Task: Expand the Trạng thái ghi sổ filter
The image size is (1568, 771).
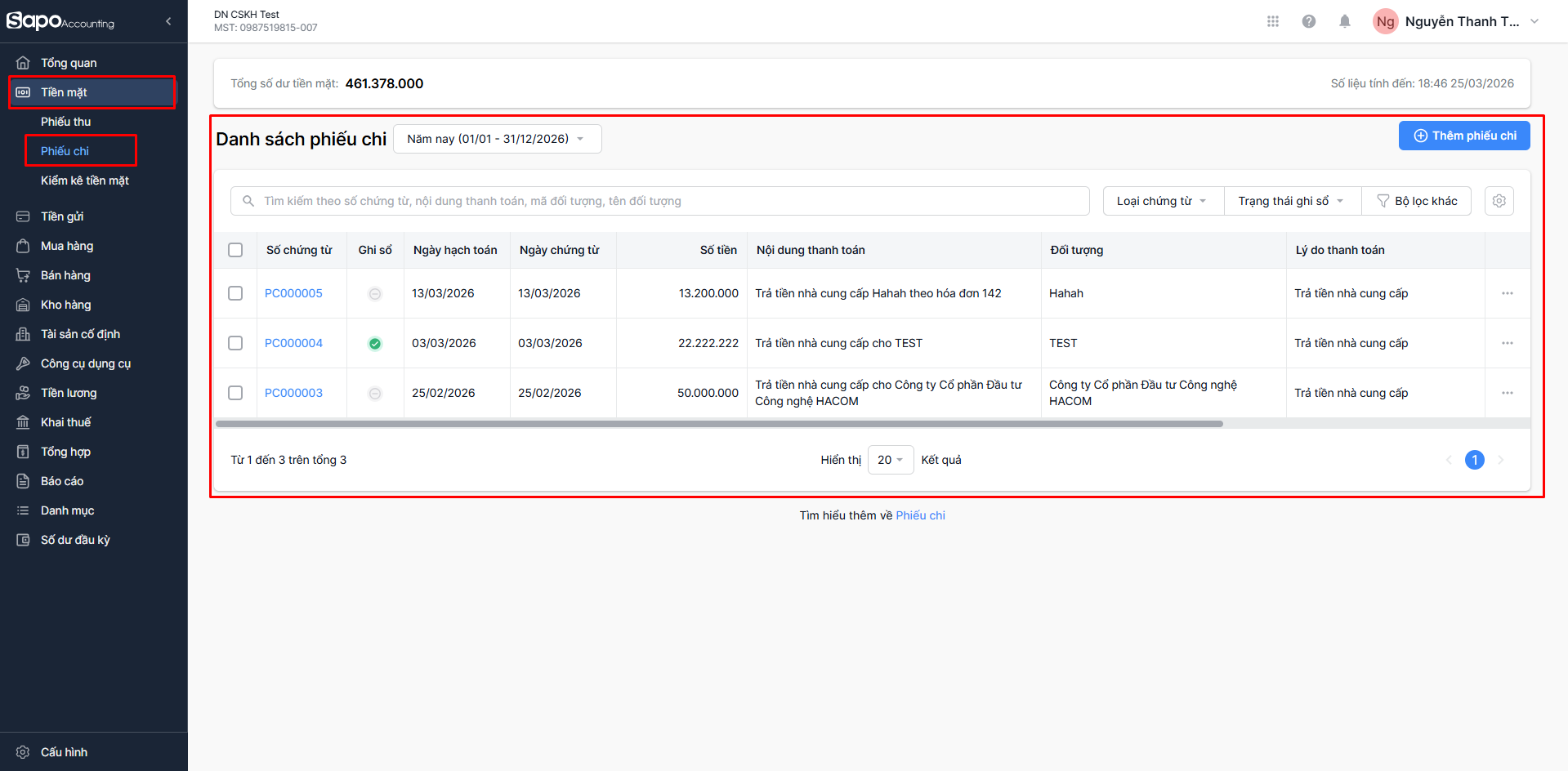Action: (x=1293, y=201)
